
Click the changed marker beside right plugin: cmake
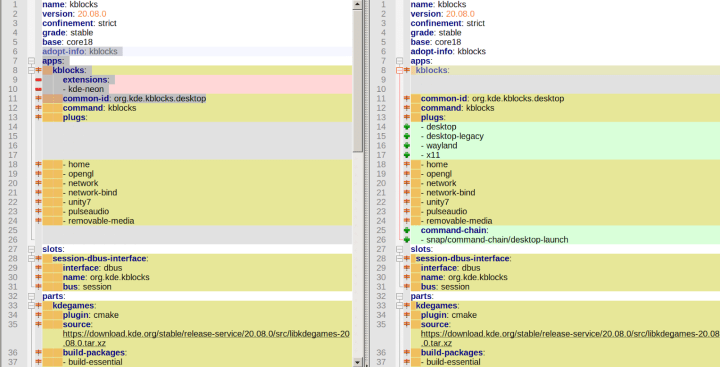point(406,315)
